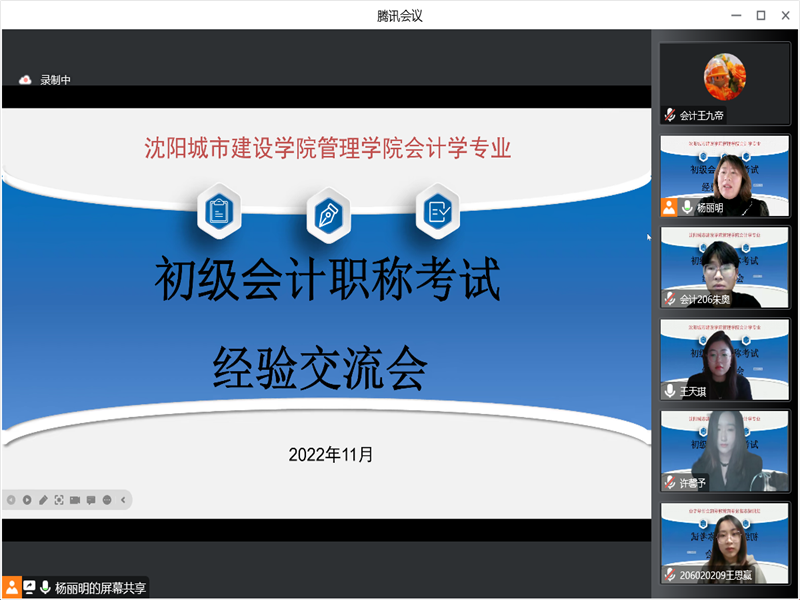Screen dimensions: 800x600
Task: Click the more options dots icon
Action: (107, 500)
